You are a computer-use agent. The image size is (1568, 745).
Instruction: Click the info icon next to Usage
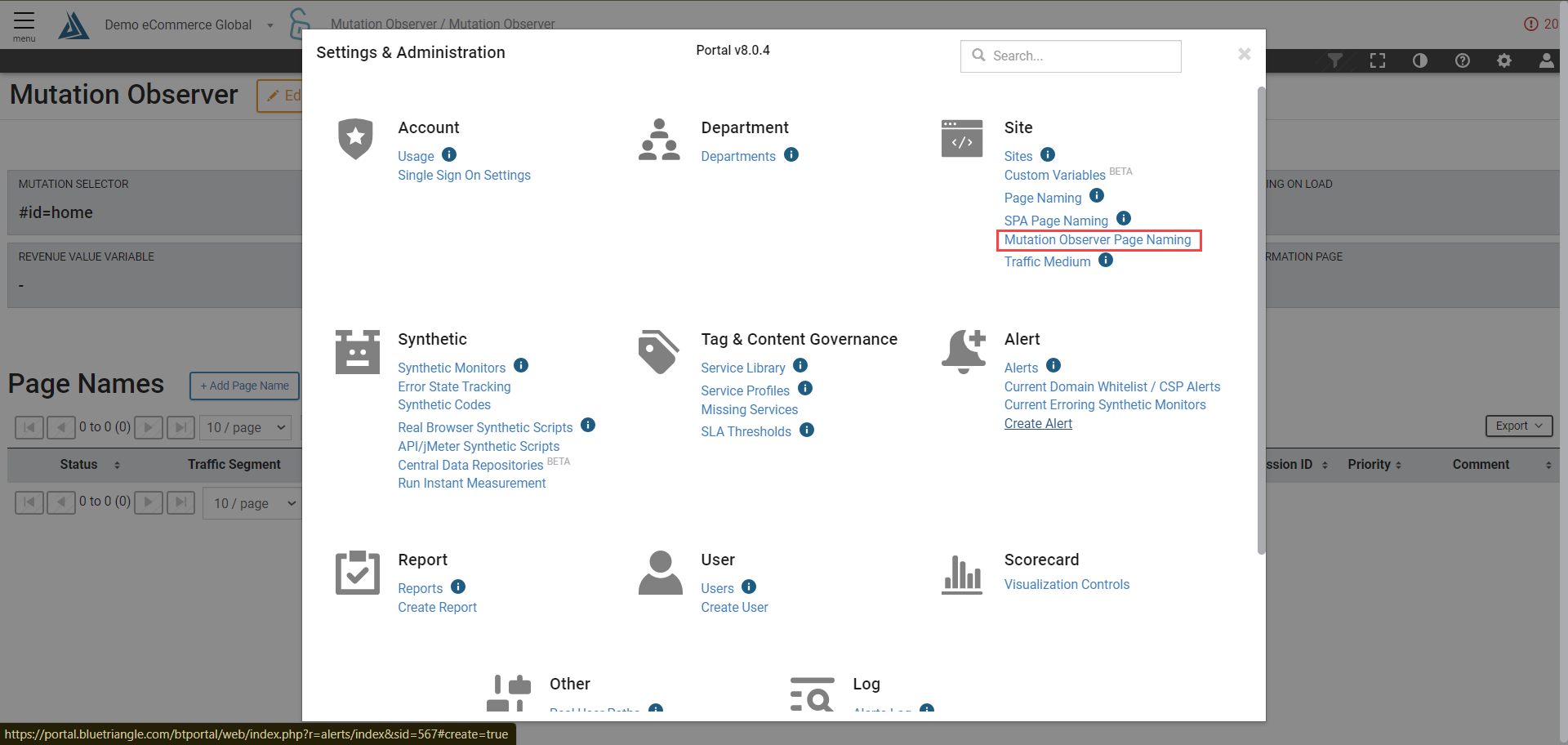point(449,155)
